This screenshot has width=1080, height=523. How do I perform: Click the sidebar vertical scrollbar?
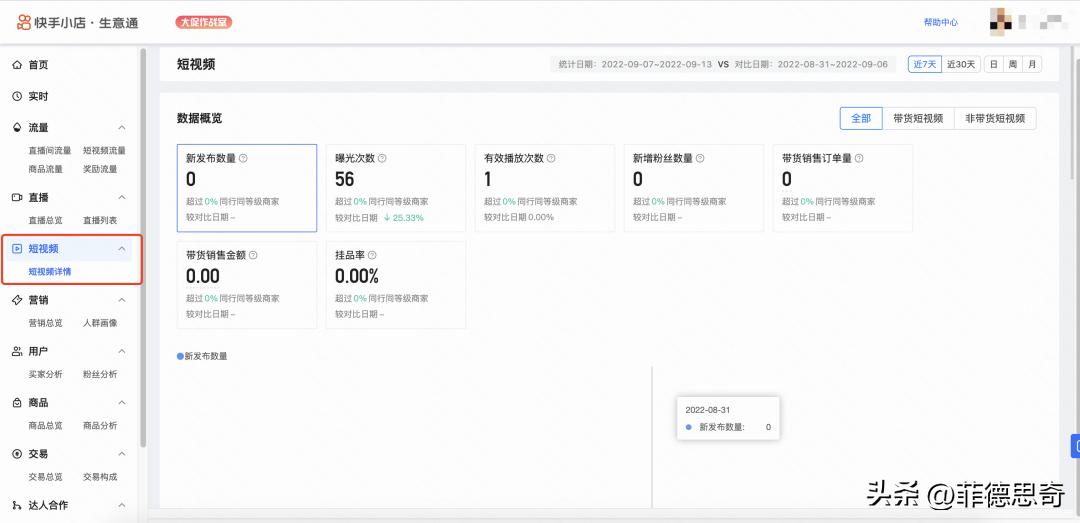point(143,248)
